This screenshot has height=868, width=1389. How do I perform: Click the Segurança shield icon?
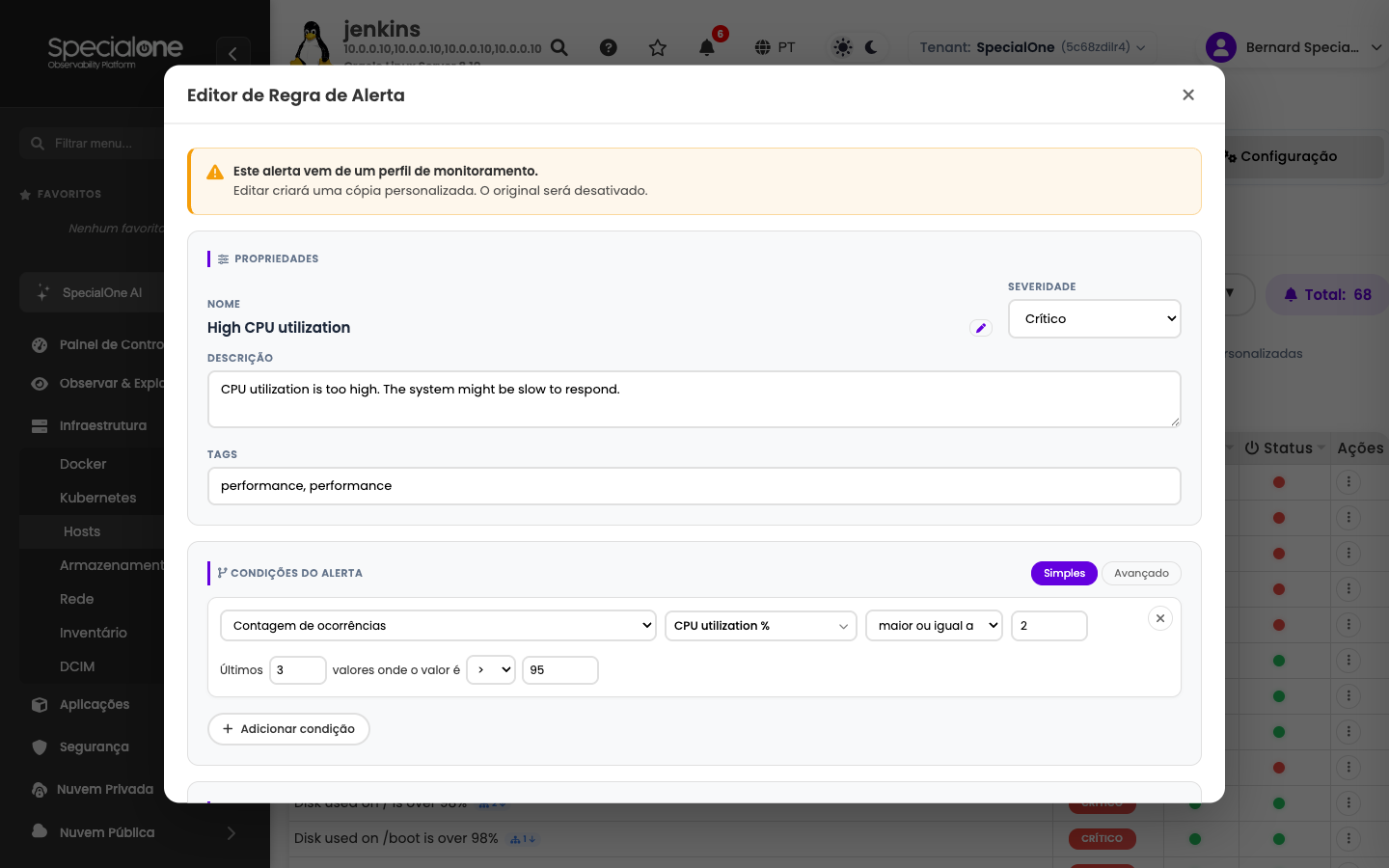click(40, 746)
